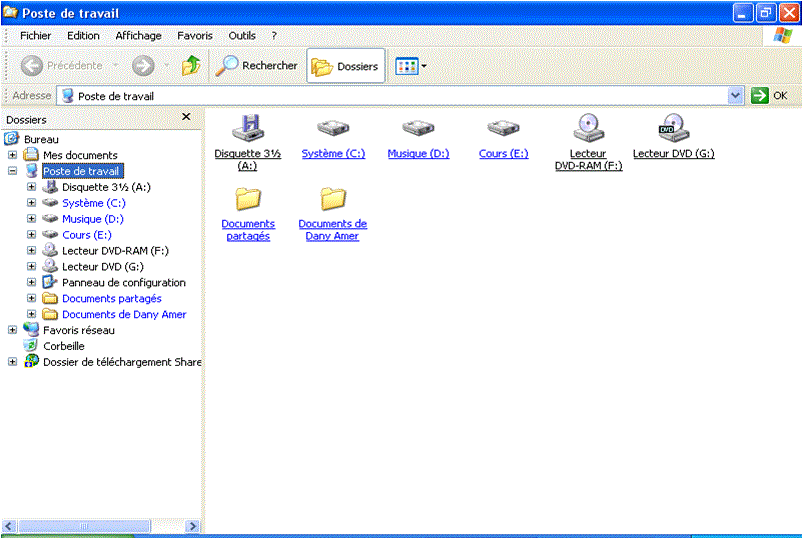Viewport: 803px width, 539px height.
Task: Expand Favoris réseau tree node
Action: coord(12,329)
